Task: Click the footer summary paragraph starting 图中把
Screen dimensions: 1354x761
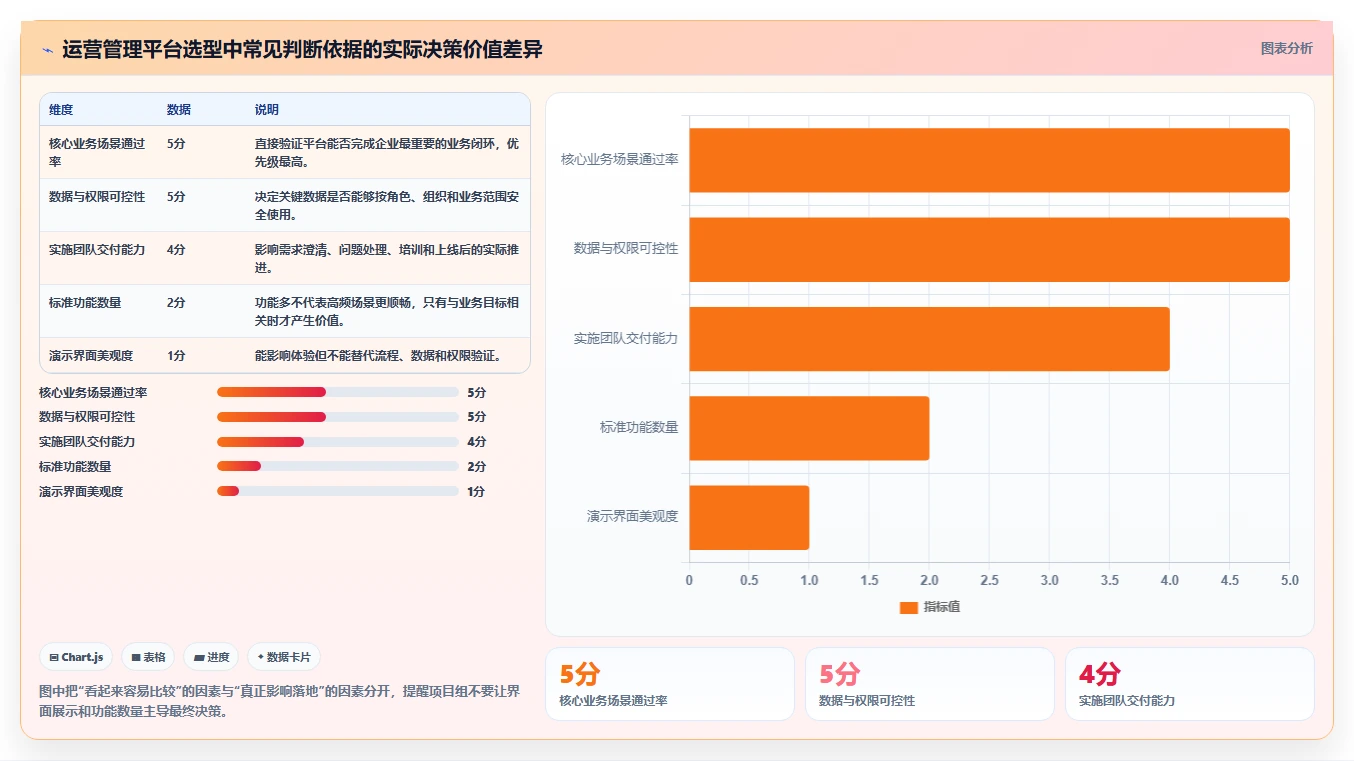Action: tap(279, 701)
